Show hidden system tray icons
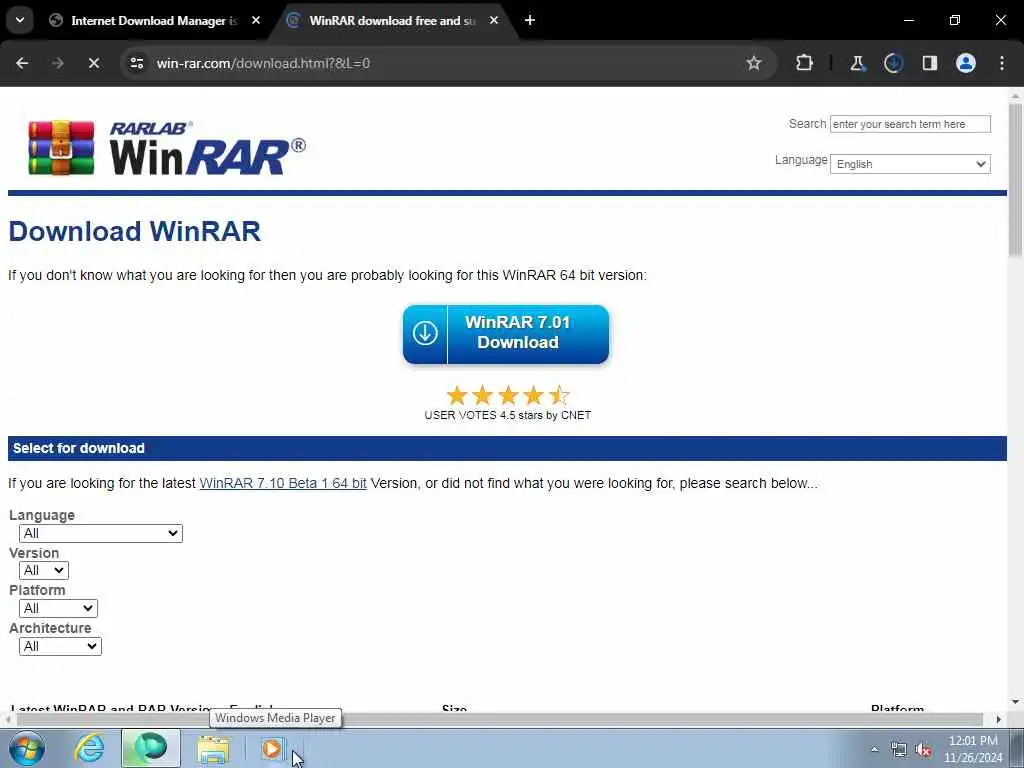The height and width of the screenshot is (768, 1024). [874, 749]
